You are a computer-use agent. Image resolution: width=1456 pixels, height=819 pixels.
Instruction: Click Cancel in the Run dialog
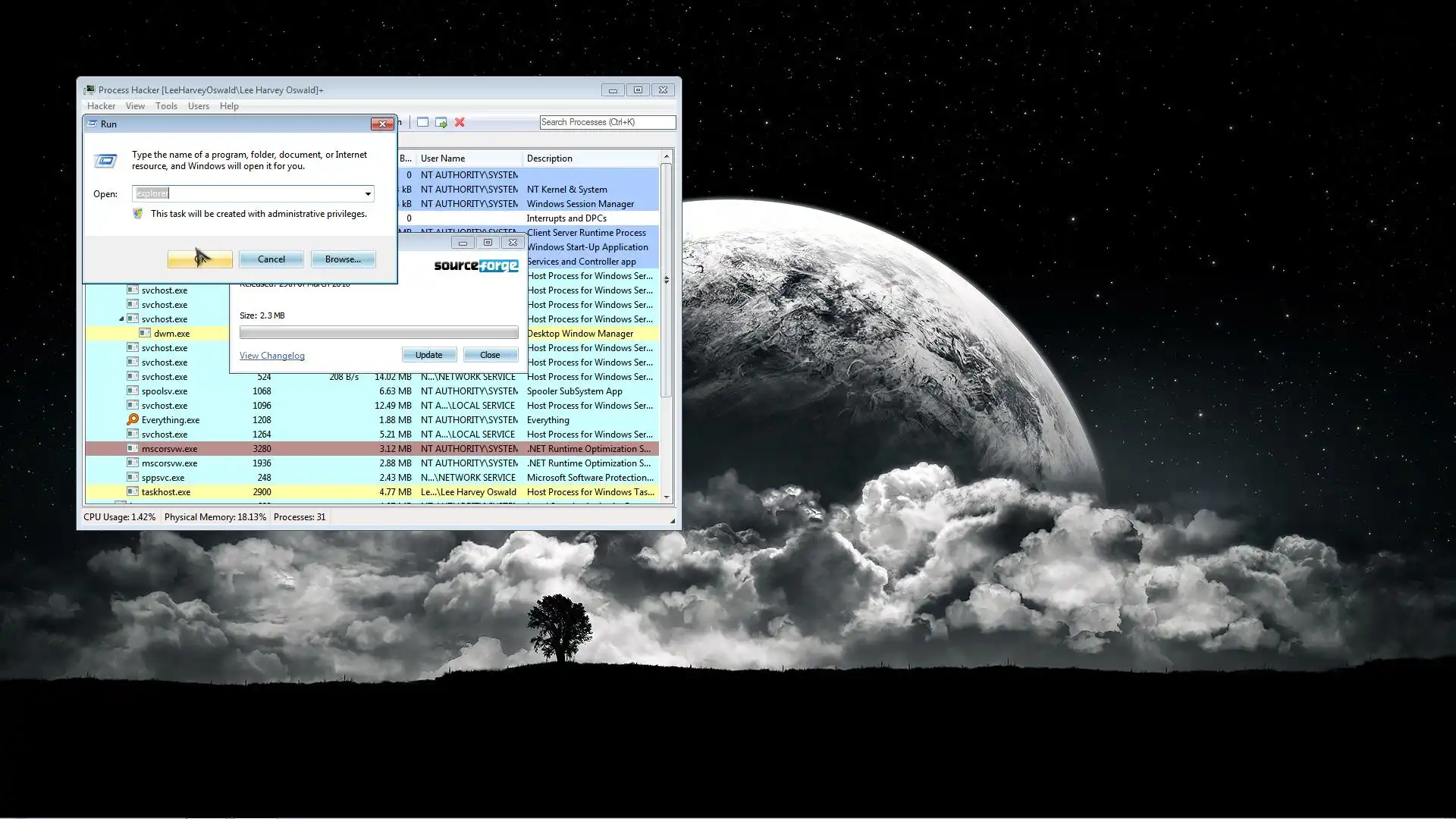(x=271, y=259)
